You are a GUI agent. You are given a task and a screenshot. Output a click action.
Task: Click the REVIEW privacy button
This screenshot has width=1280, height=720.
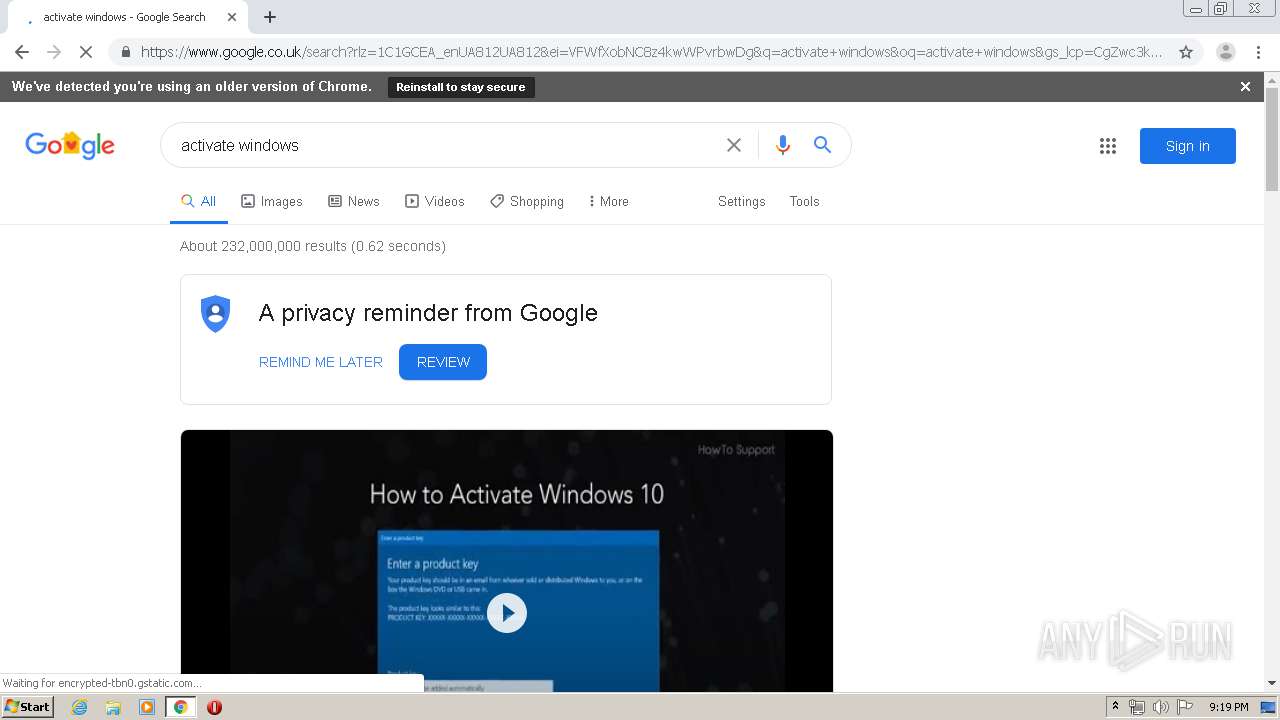point(443,362)
